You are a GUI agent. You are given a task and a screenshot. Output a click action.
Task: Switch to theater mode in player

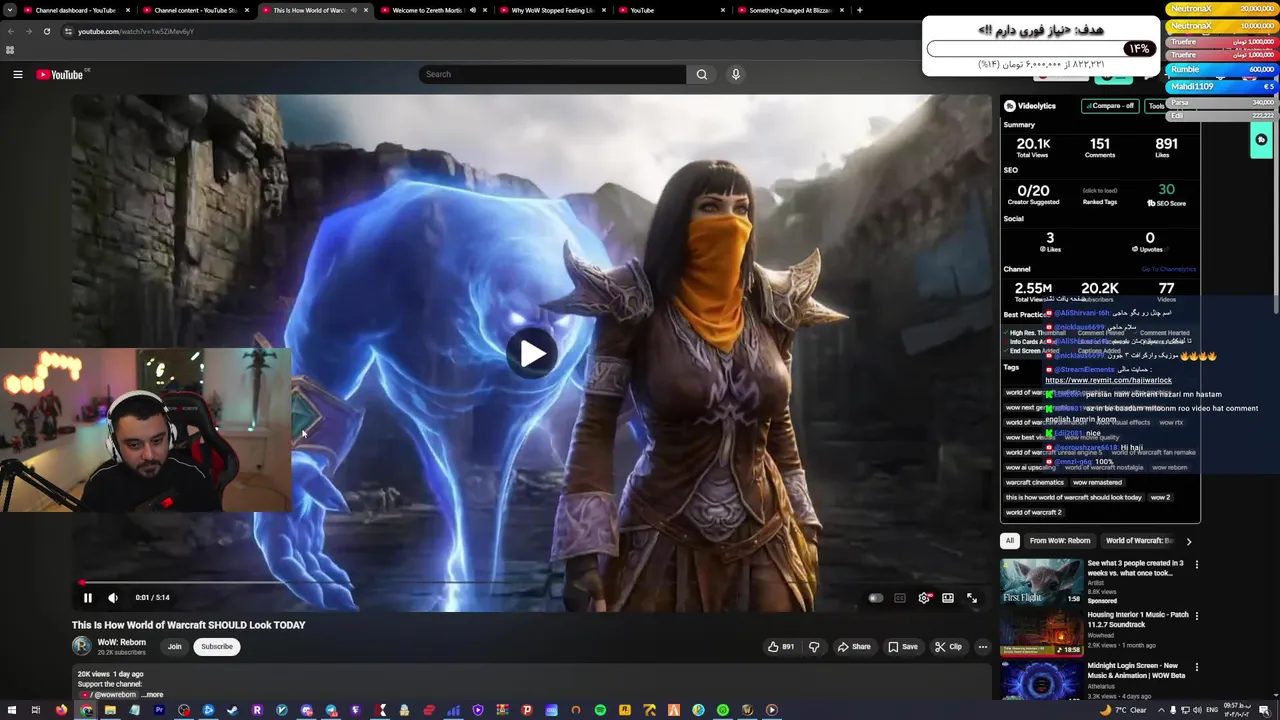pyautogui.click(x=948, y=598)
